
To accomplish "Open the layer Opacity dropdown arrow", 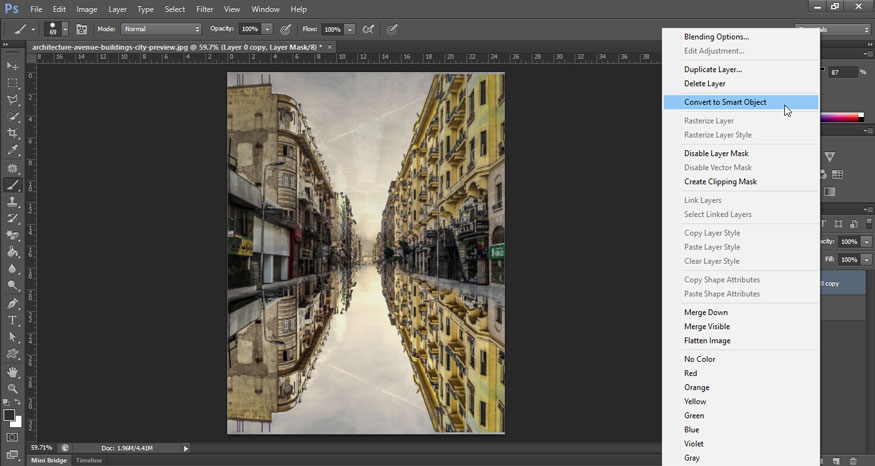I will [x=866, y=242].
